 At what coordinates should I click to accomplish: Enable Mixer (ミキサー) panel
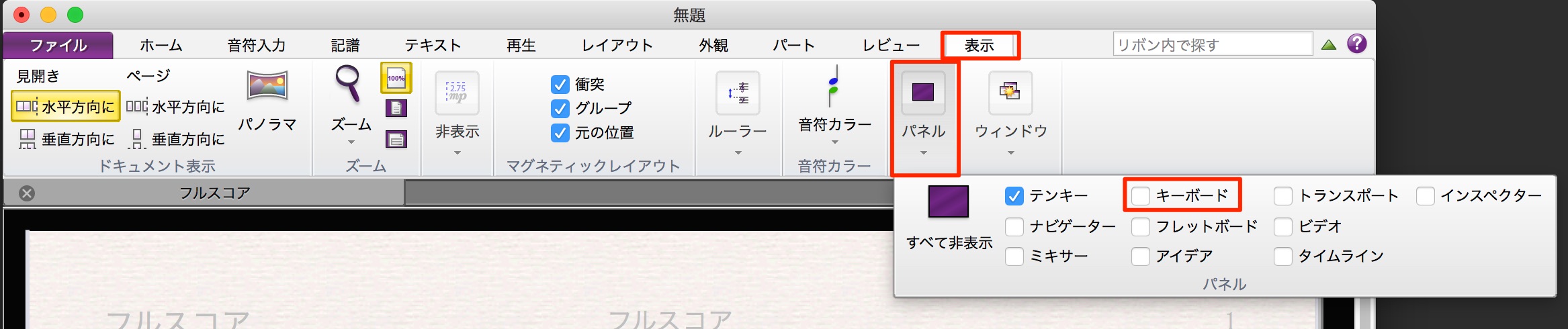tap(1014, 256)
